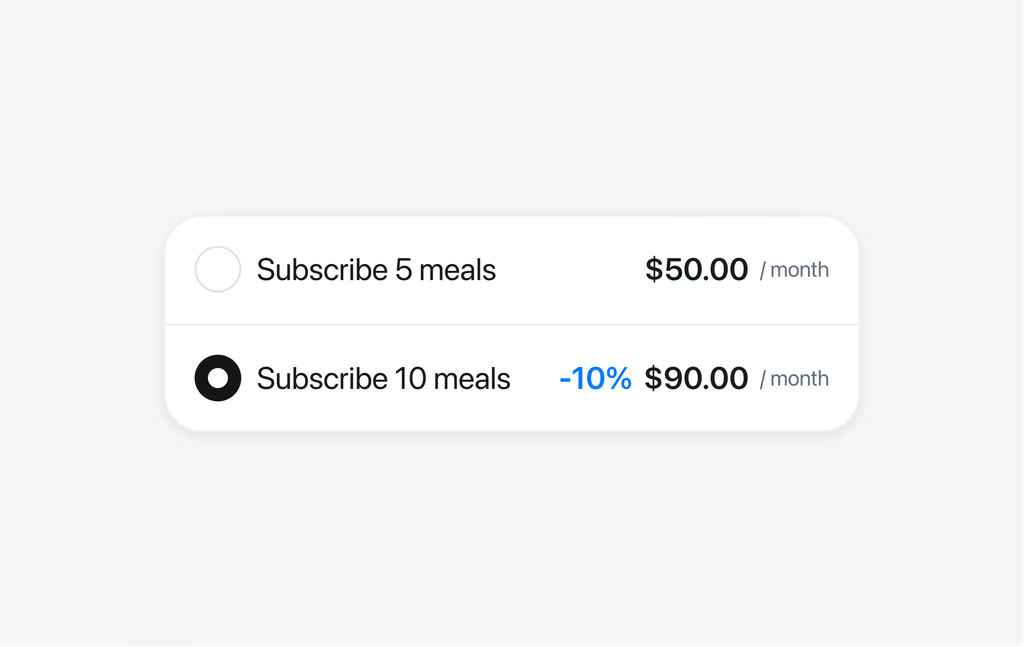Select the Subscribe 5 meals radio button
Viewport: 1024px width, 647px height.
pos(217,269)
